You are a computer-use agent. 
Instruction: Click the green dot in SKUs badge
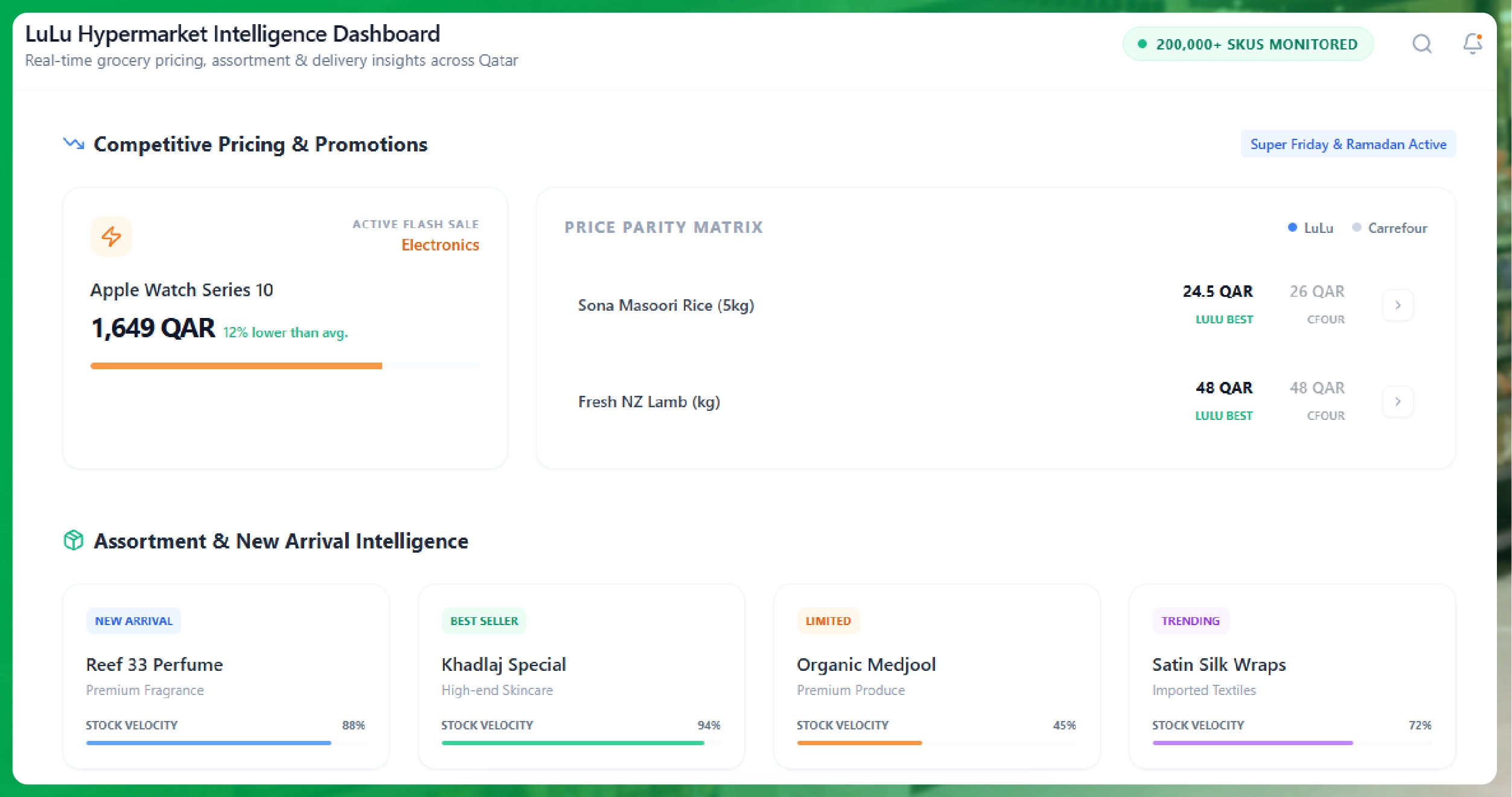click(1142, 44)
